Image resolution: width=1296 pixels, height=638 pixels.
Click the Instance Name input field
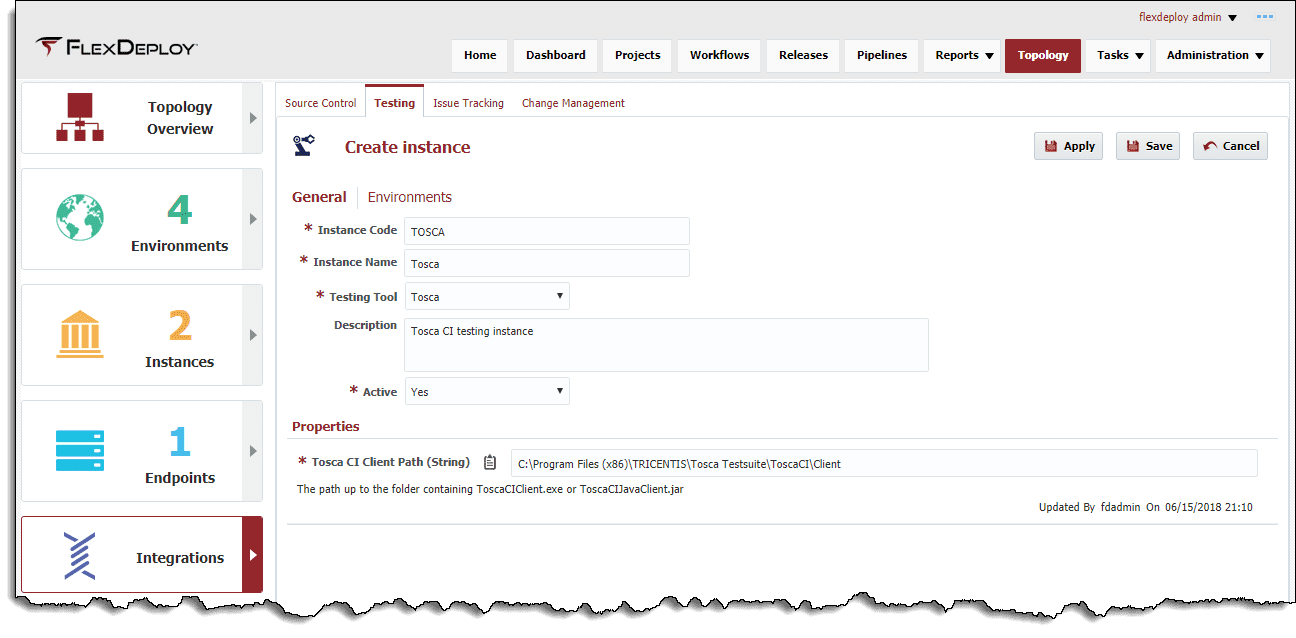[547, 263]
